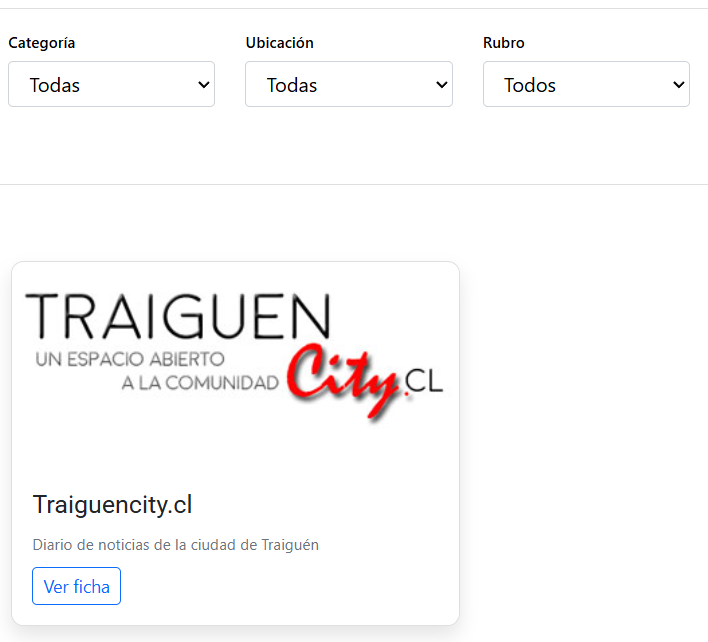The image size is (708, 642).
Task: Click the 'Diario de noticias' description text
Action: pyautogui.click(x=175, y=545)
